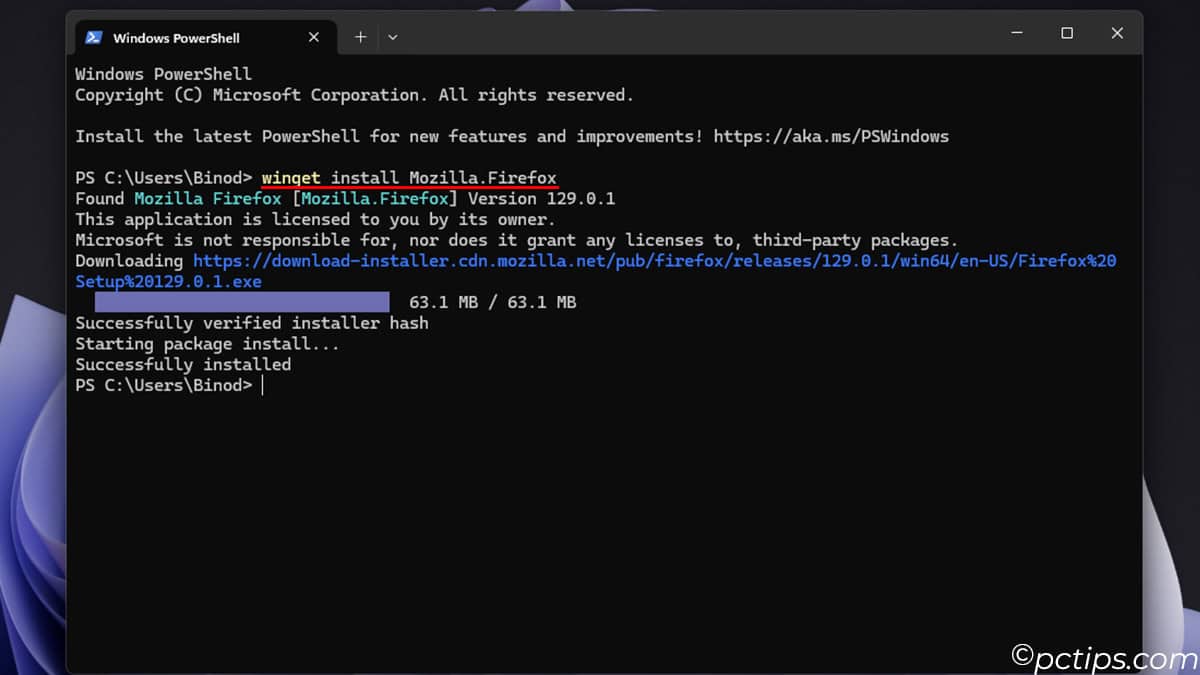This screenshot has height=675, width=1200.
Task: Click the verified installer hash message
Action: coord(252,322)
